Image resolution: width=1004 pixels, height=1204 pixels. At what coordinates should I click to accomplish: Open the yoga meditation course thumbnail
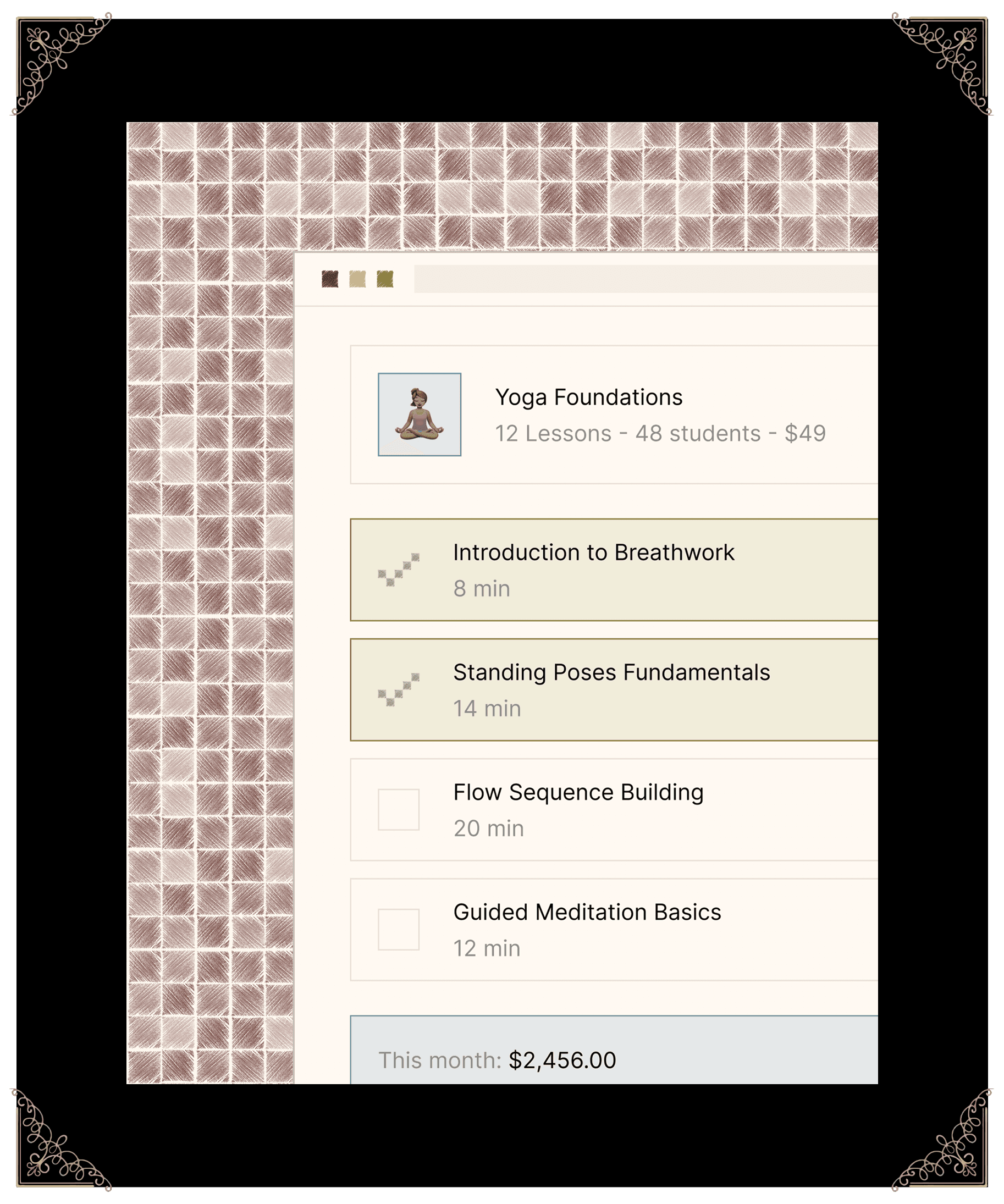tap(419, 415)
